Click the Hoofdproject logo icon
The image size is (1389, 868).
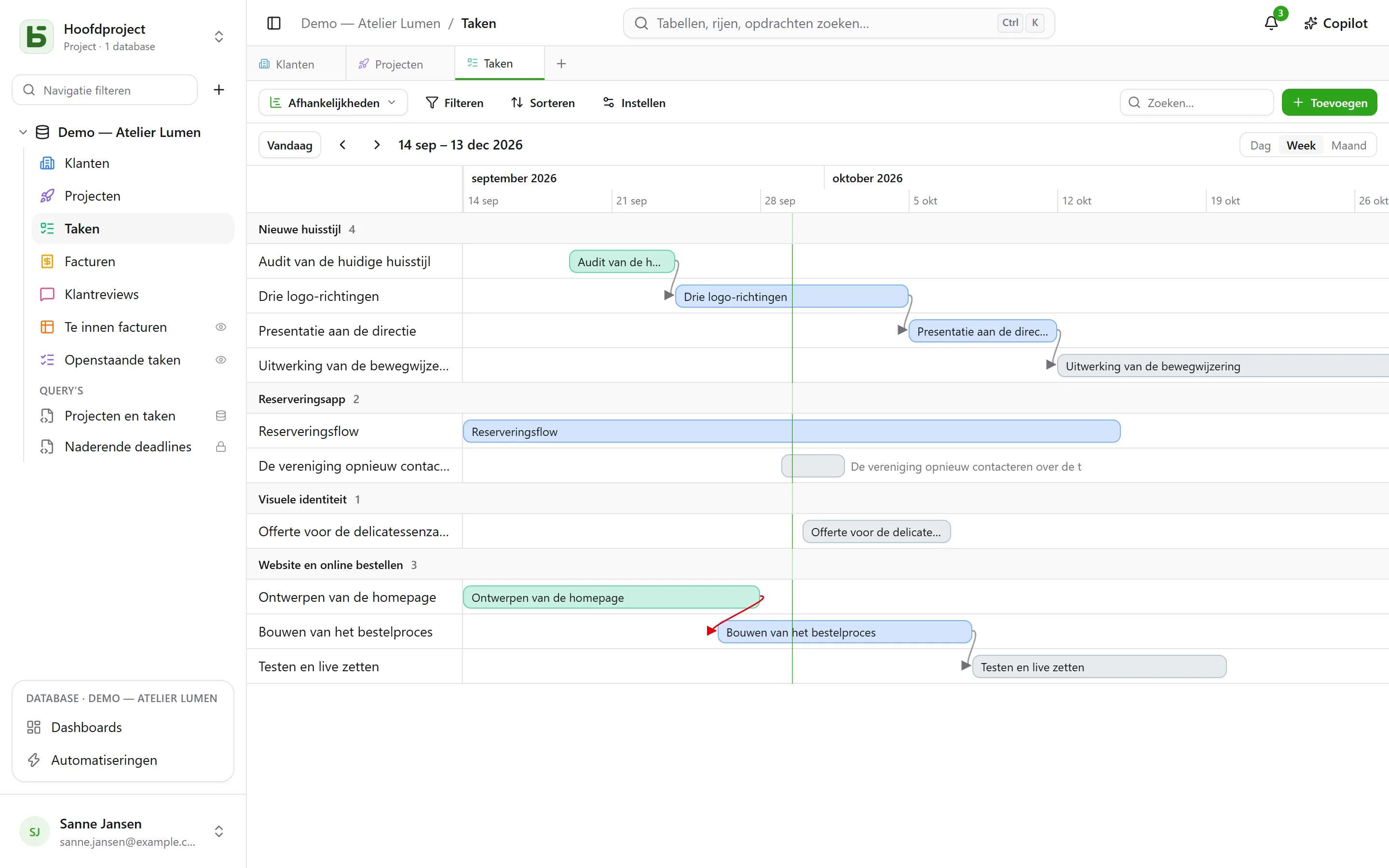click(37, 36)
